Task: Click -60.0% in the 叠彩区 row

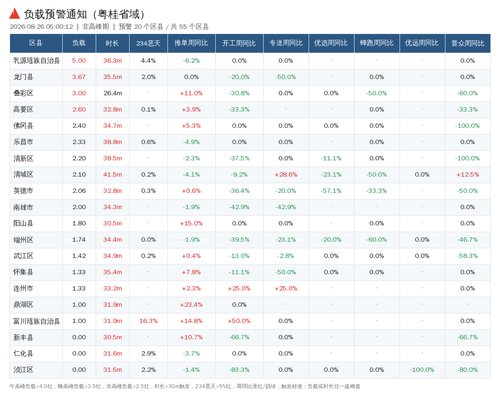Action: [467, 93]
